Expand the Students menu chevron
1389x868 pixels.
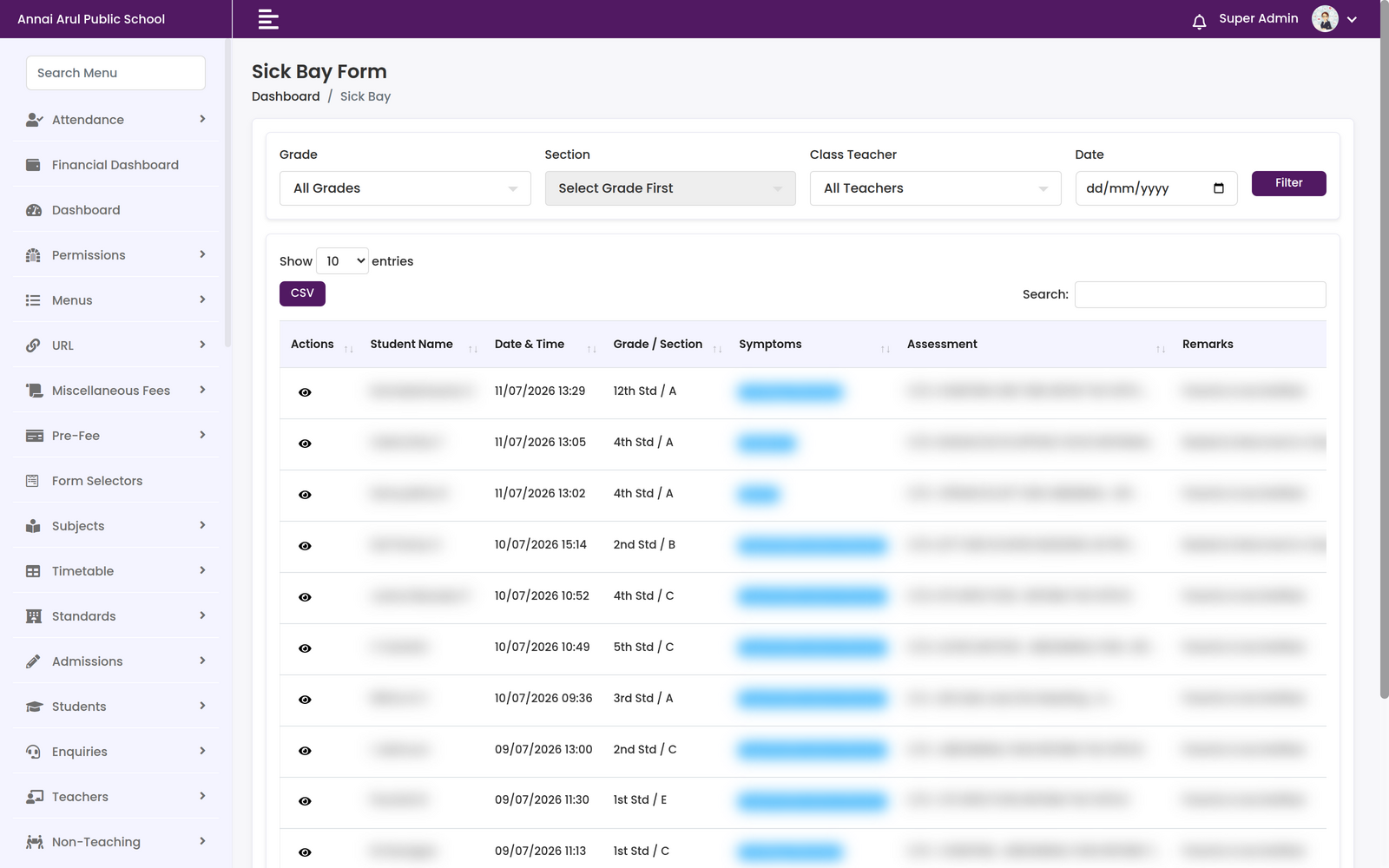pyautogui.click(x=202, y=706)
